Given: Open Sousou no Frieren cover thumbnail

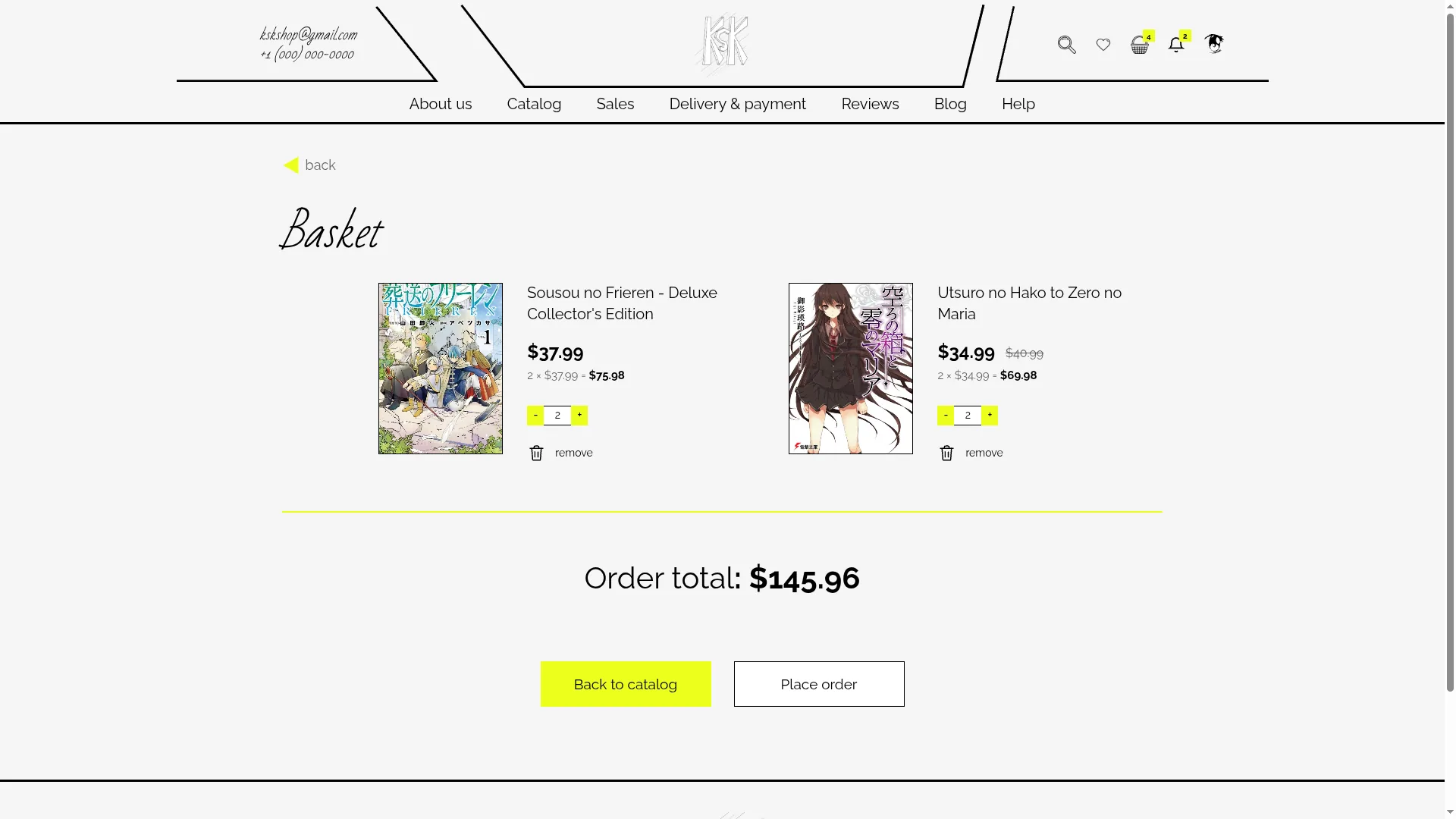Looking at the screenshot, I should [441, 369].
